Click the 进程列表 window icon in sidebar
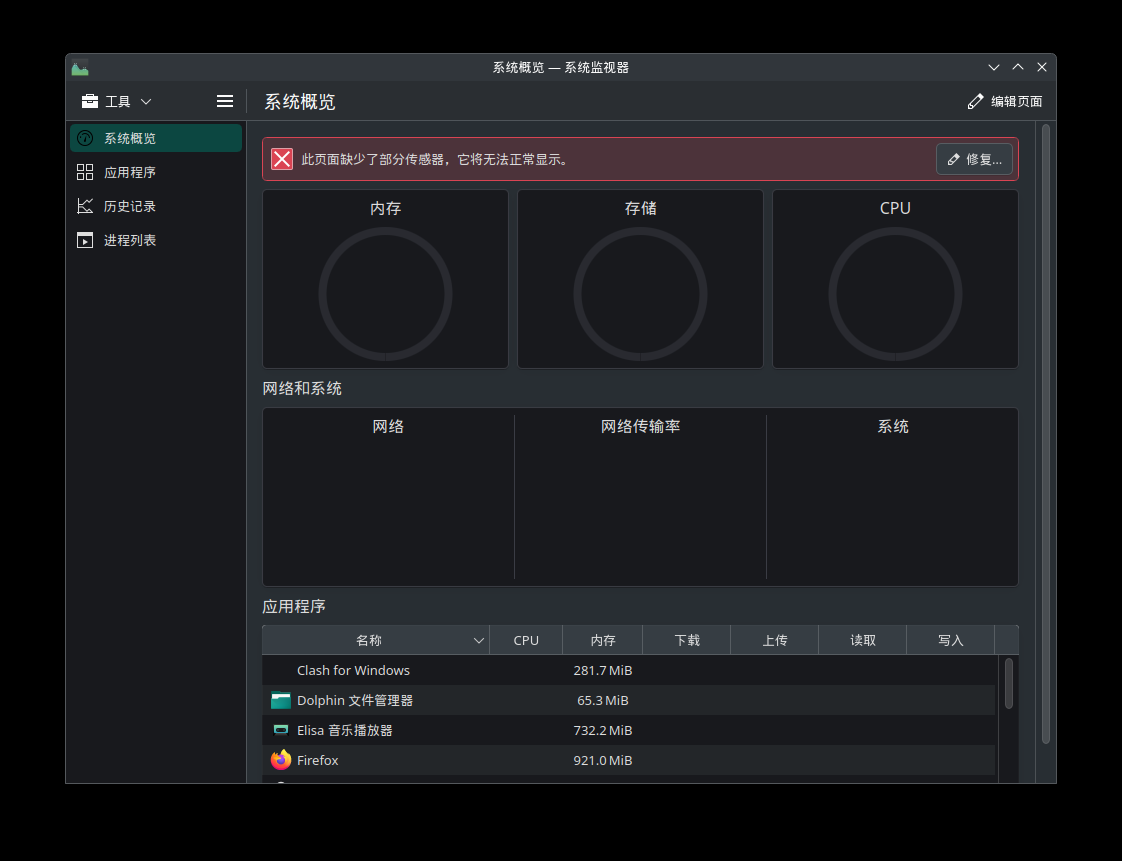This screenshot has height=861, width=1122. tap(85, 240)
